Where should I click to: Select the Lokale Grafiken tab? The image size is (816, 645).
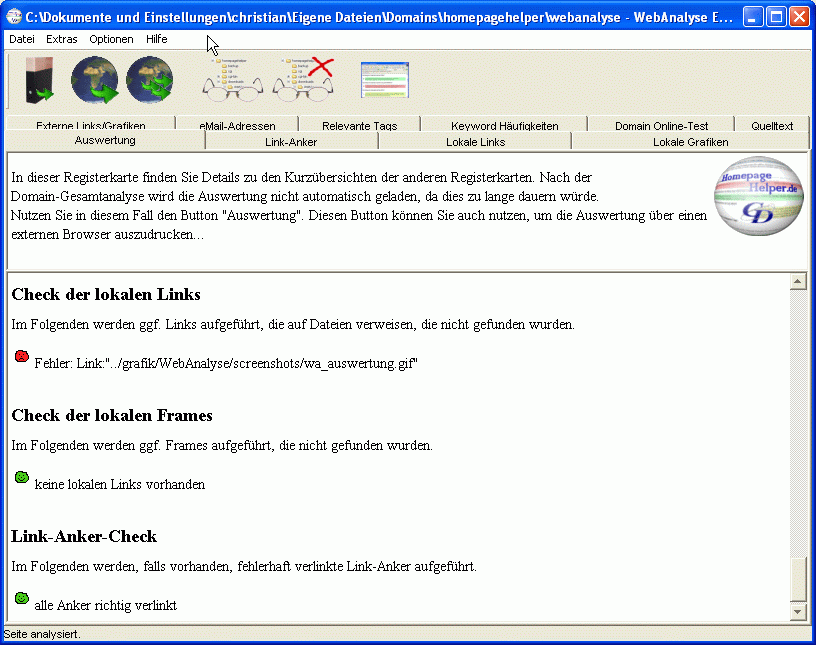(x=690, y=142)
